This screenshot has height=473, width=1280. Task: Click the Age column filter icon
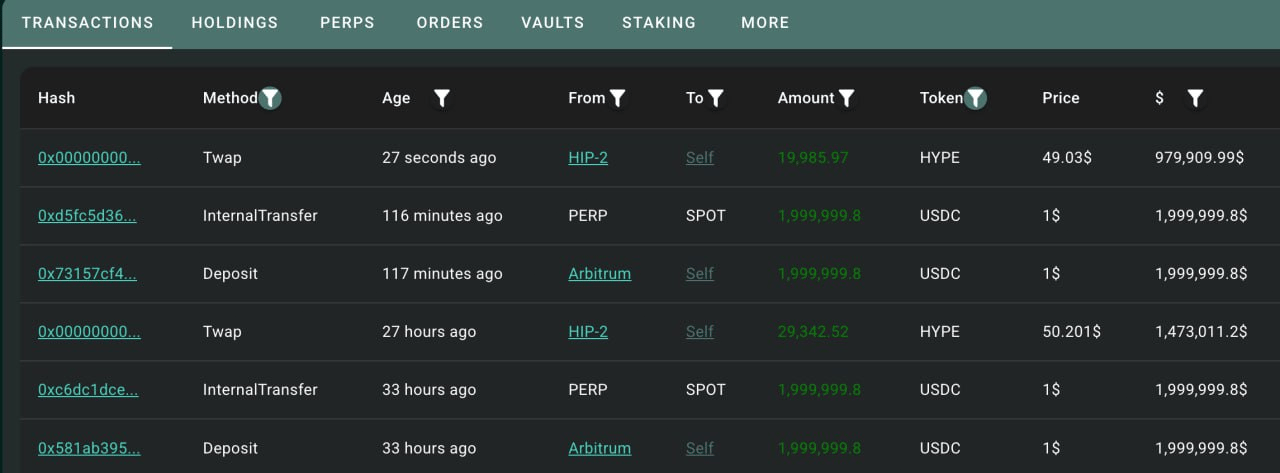coord(442,98)
